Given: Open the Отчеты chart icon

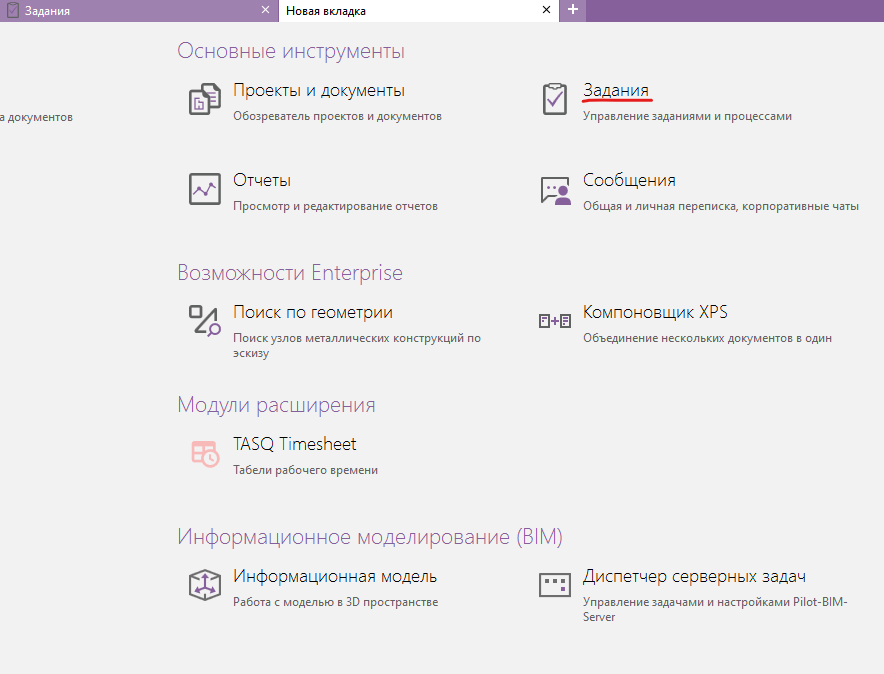Looking at the screenshot, I should click(204, 189).
